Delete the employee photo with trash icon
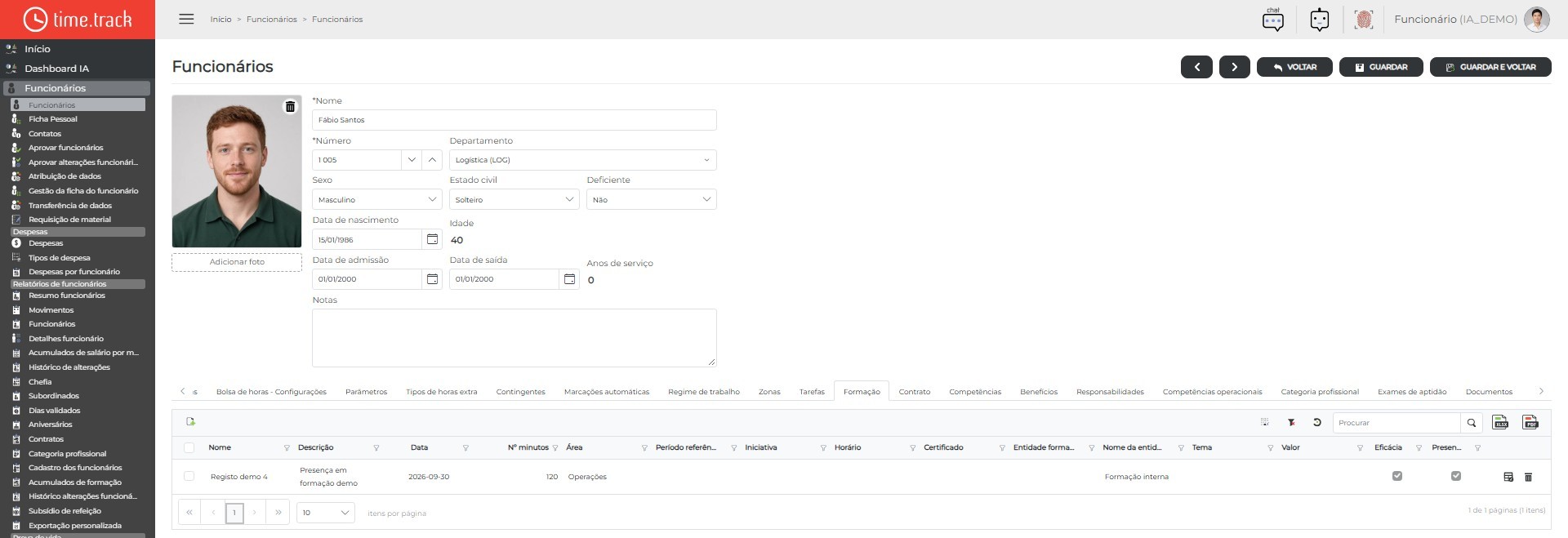1568x538 pixels. point(290,107)
